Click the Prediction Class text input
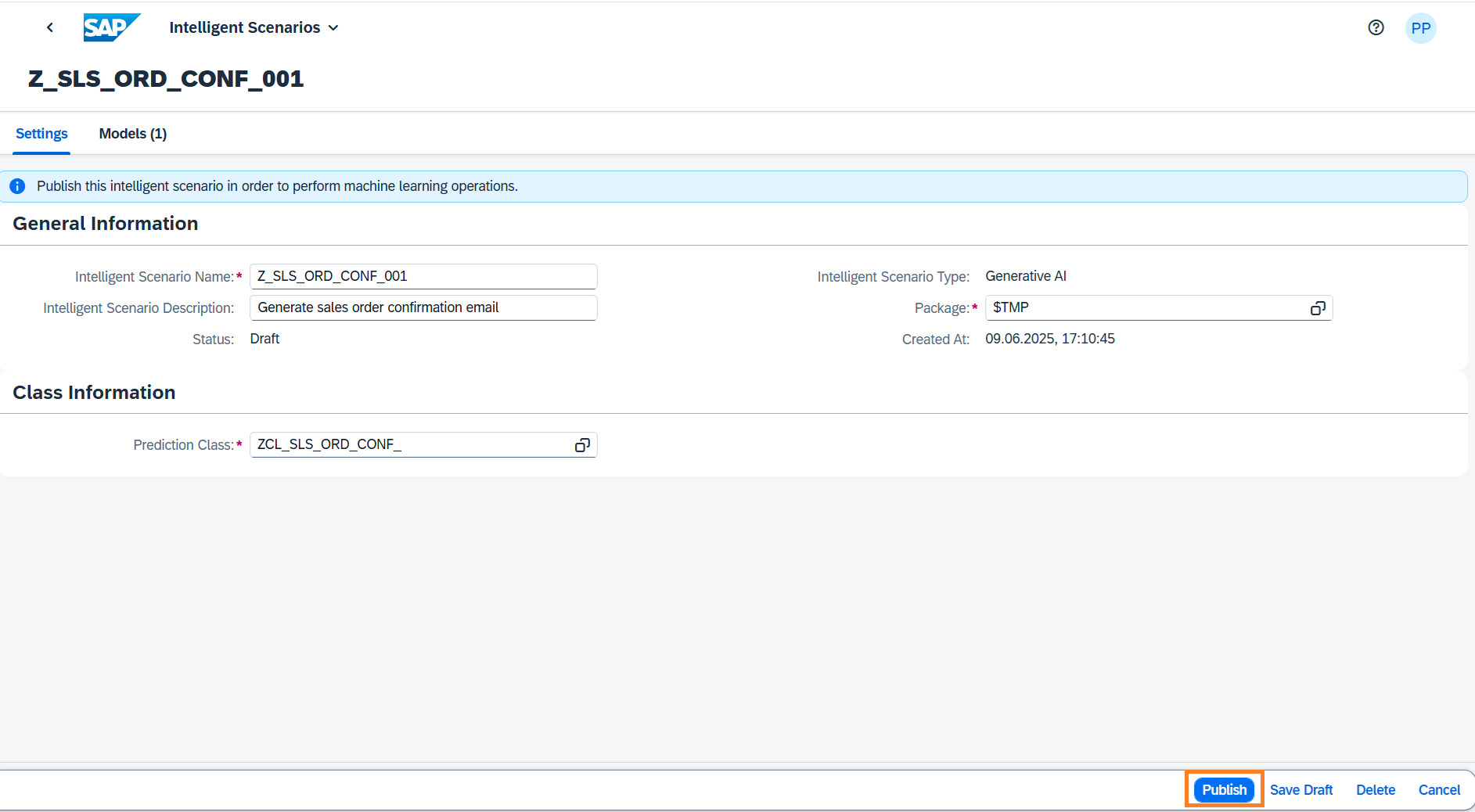The image size is (1475, 812). (x=411, y=444)
